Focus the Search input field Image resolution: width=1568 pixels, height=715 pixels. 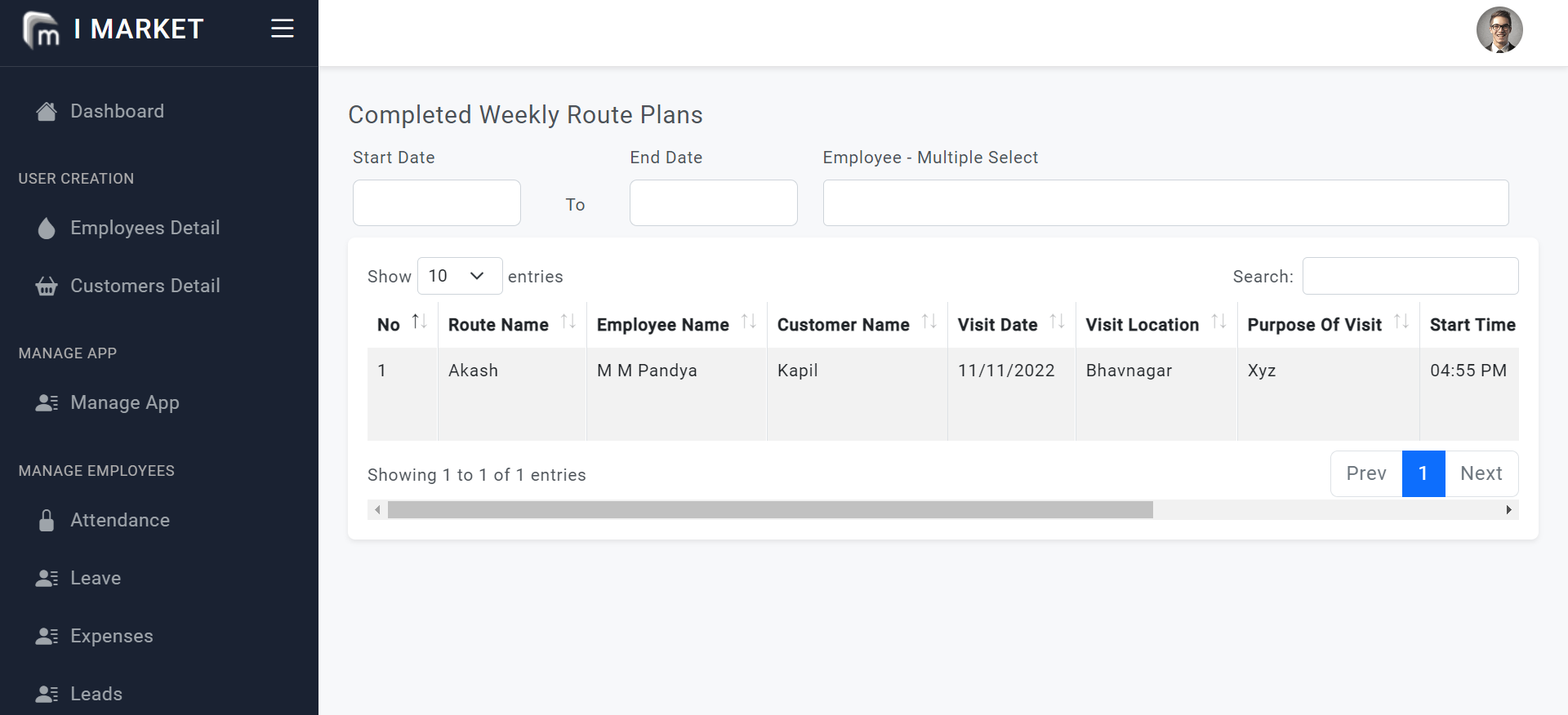1410,276
